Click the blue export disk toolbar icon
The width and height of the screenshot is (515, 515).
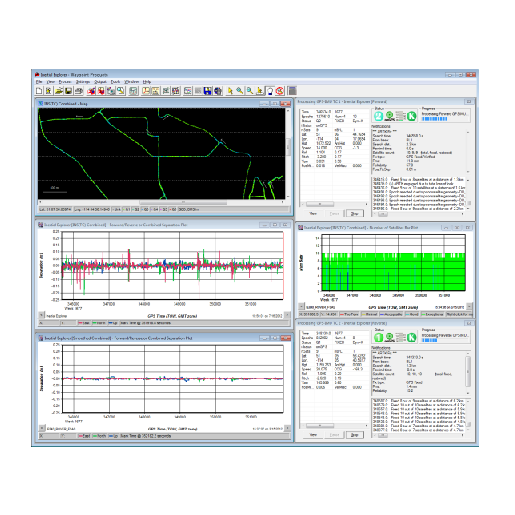[x=207, y=91]
